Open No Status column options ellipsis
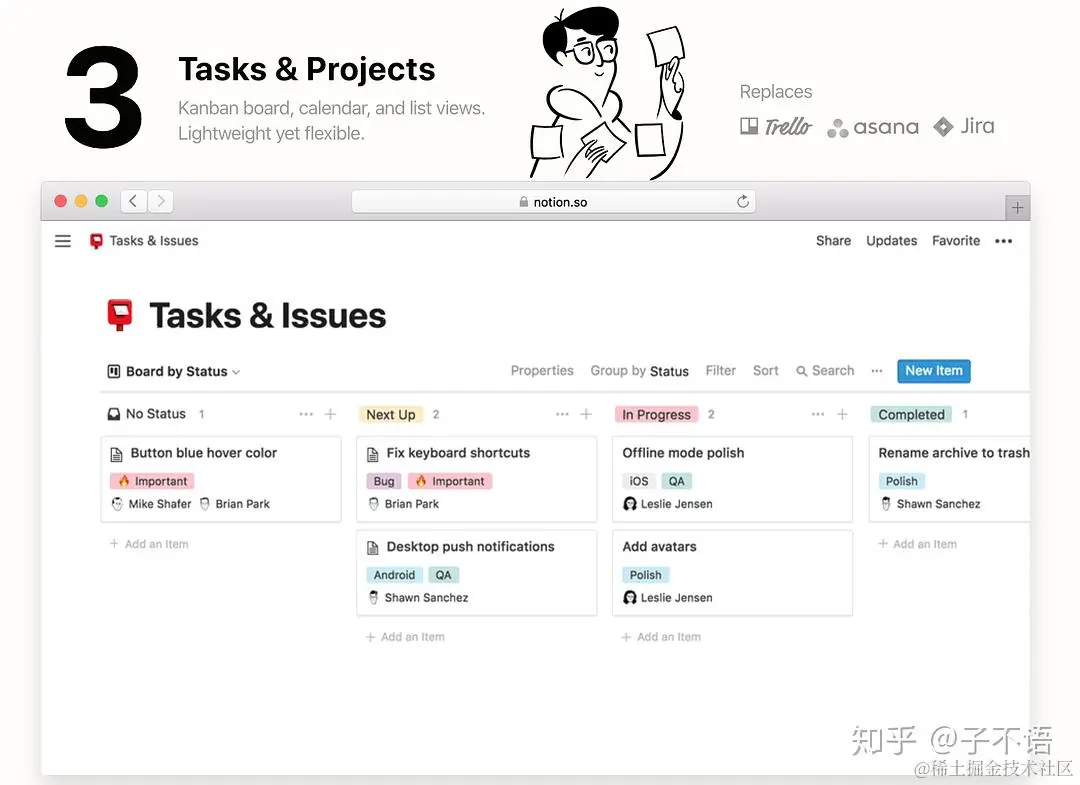1080x785 pixels. pos(306,414)
